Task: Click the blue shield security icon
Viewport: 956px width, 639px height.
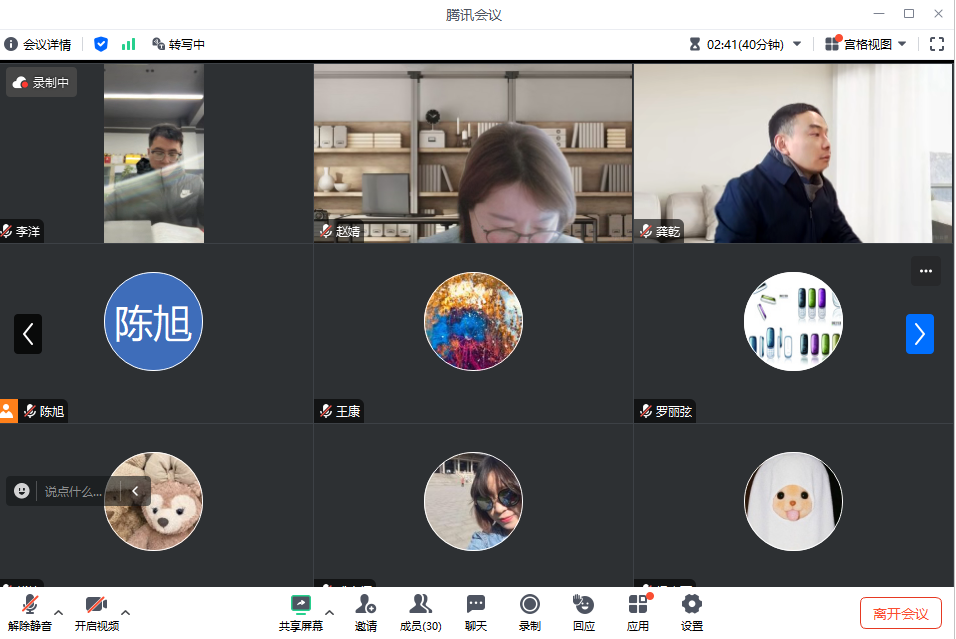Action: (x=101, y=44)
